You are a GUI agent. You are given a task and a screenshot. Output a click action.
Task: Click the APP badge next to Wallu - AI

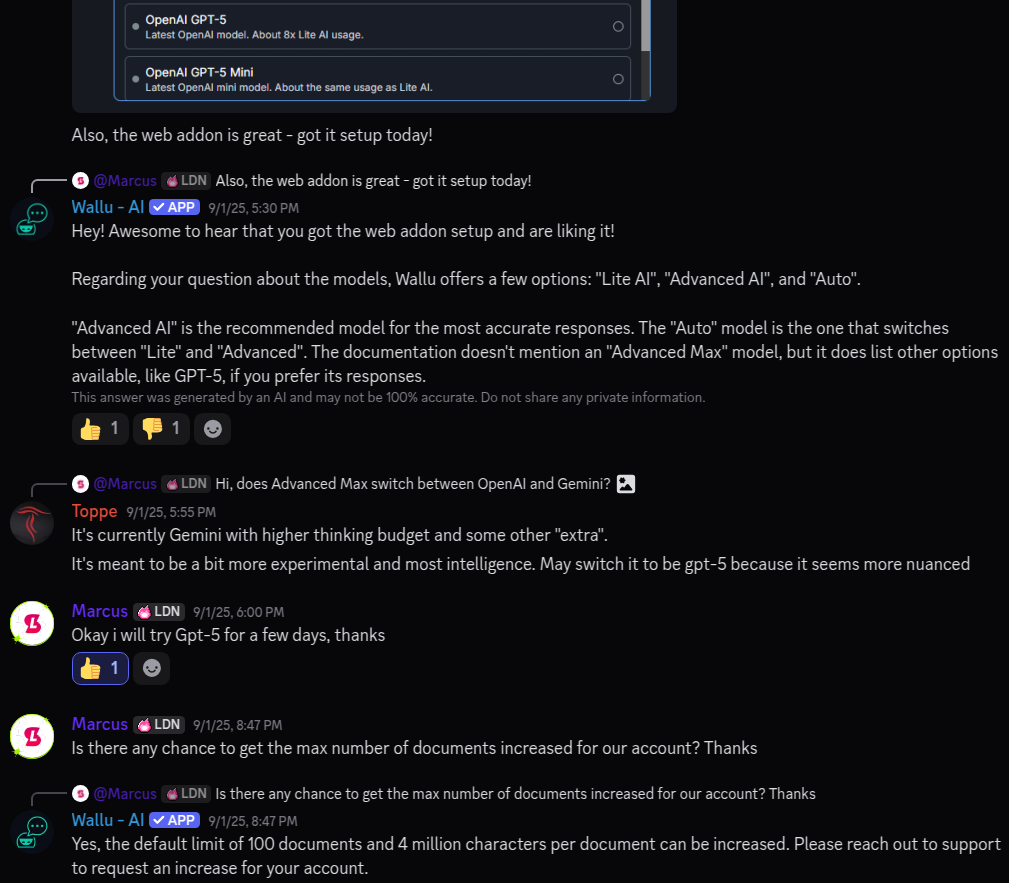[x=174, y=207]
